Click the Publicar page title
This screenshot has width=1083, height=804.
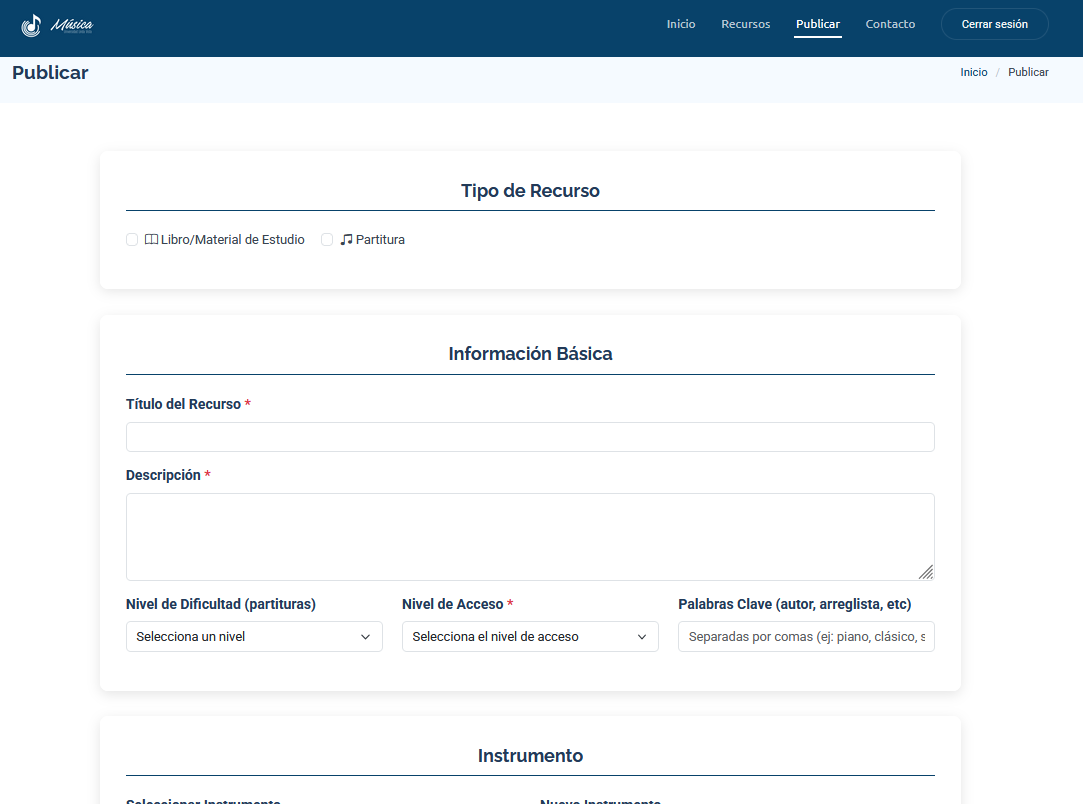[x=50, y=73]
